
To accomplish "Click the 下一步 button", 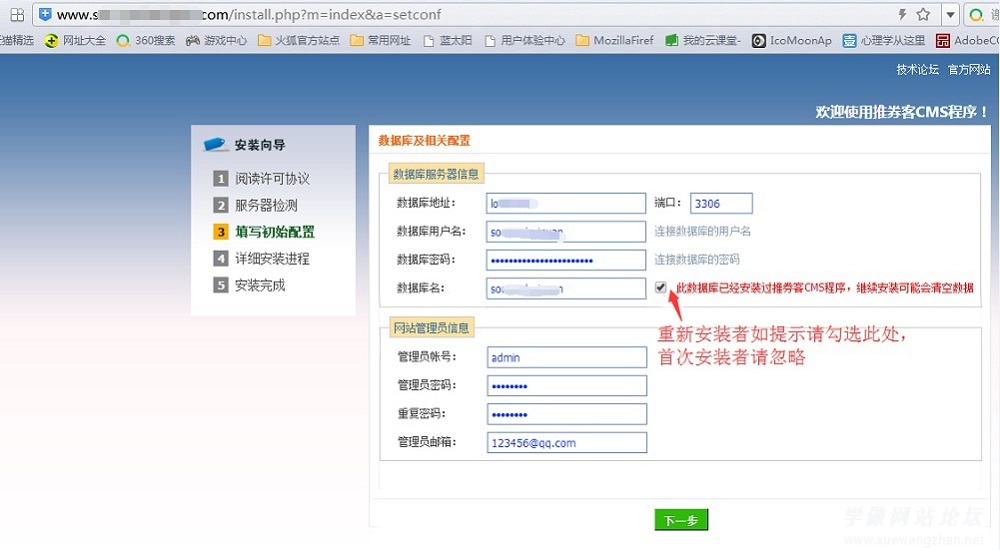I will coord(681,520).
